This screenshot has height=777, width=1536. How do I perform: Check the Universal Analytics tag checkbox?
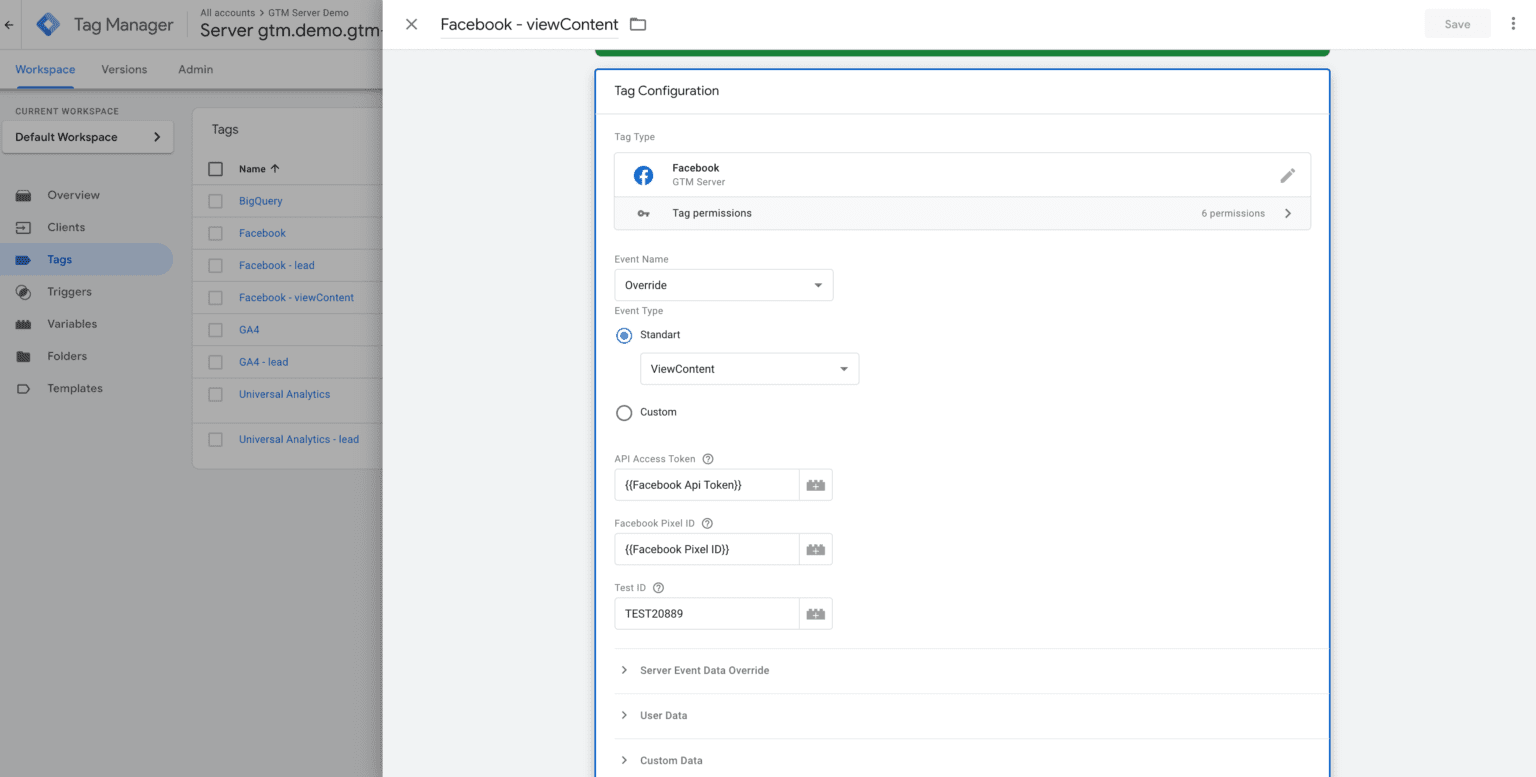[x=215, y=394]
